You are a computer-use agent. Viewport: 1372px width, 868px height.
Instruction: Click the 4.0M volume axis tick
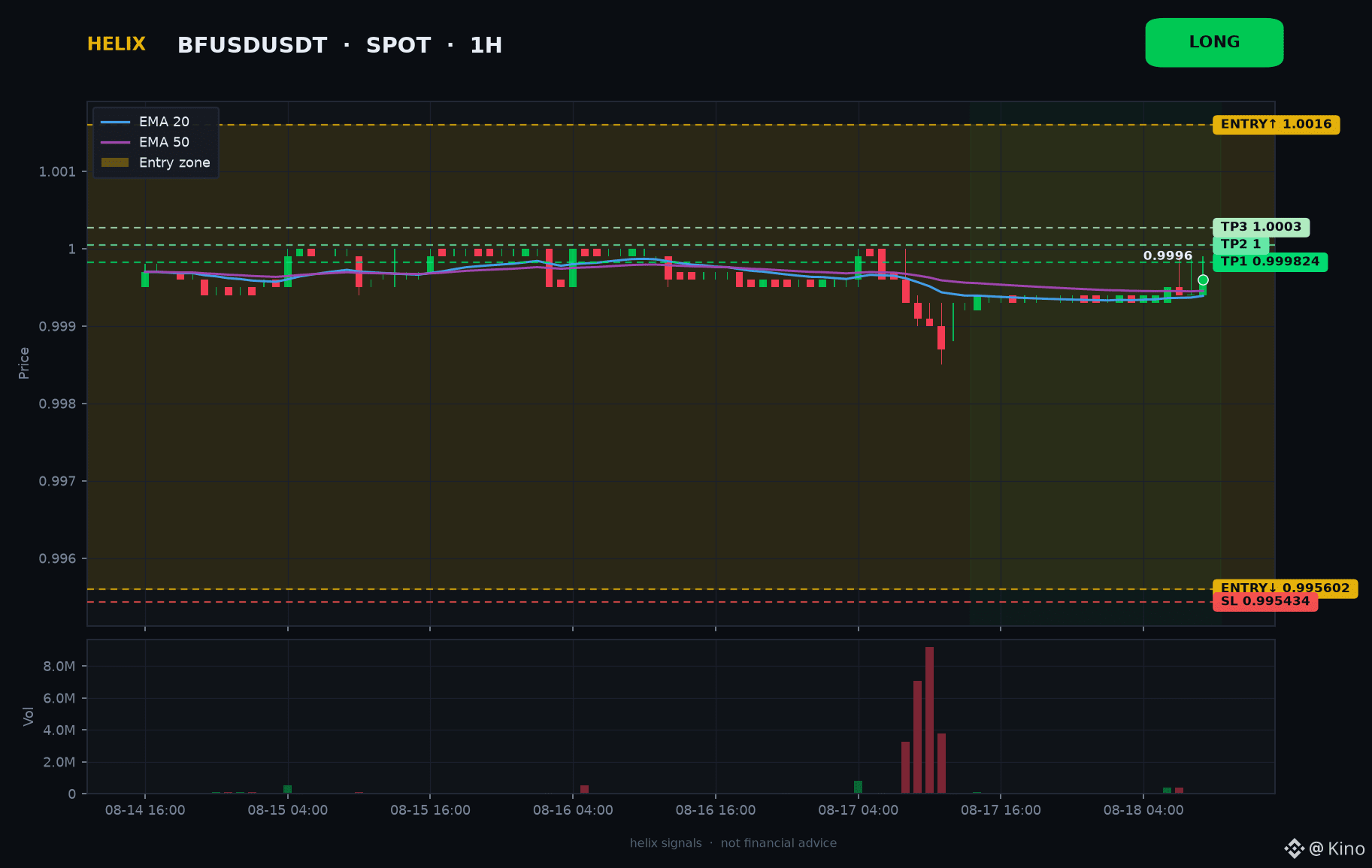[x=59, y=730]
